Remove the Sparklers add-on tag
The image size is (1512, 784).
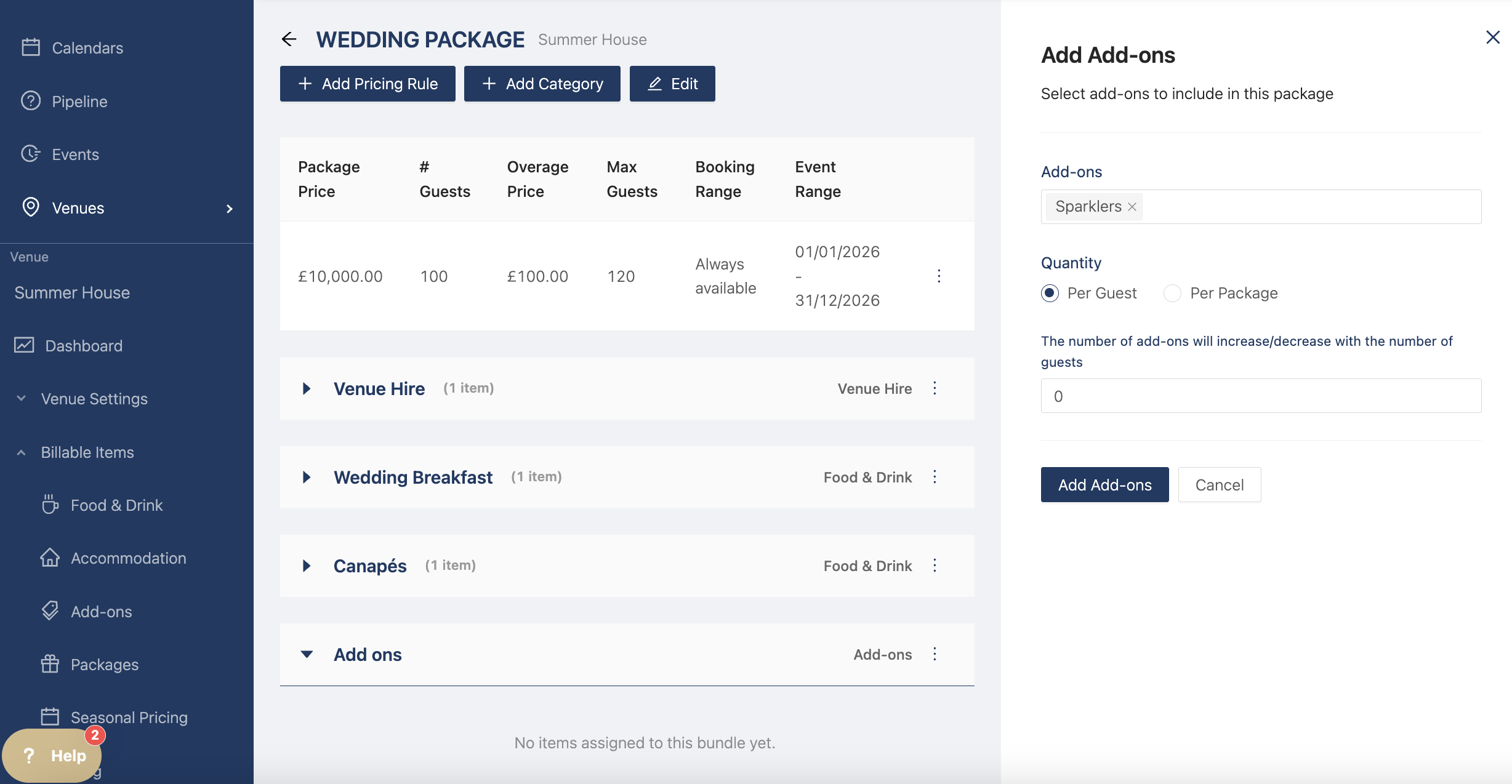[x=1132, y=207]
